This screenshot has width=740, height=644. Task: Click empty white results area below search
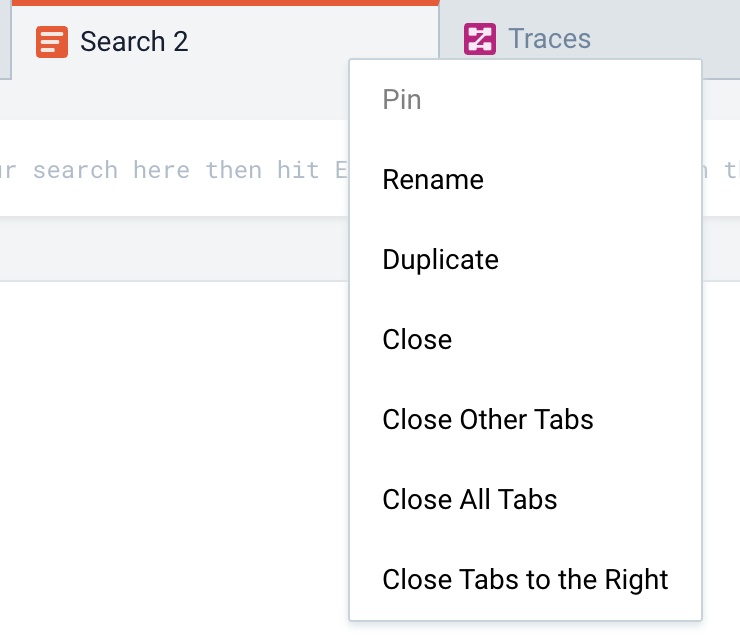(x=170, y=450)
